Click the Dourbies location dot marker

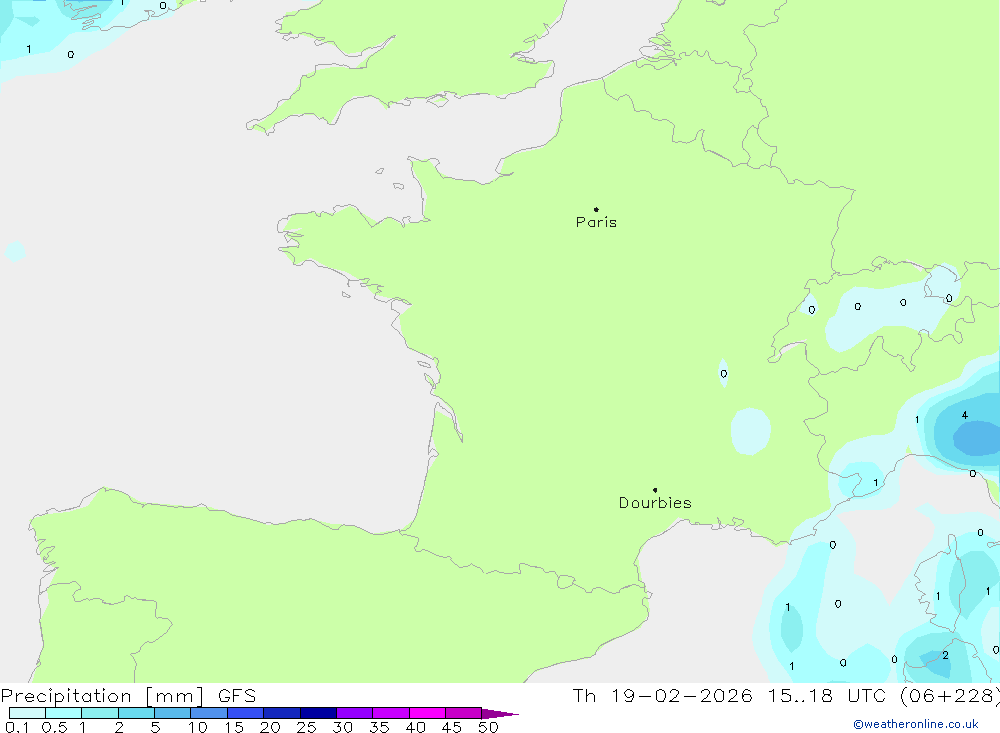click(x=655, y=490)
